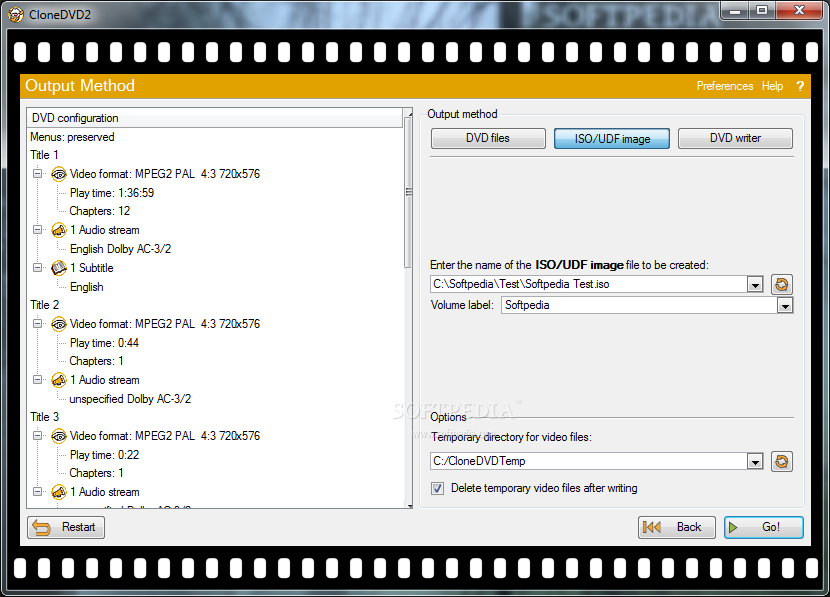Select Chapters: 1 row under Title 2
The image size is (830, 597).
coord(96,361)
